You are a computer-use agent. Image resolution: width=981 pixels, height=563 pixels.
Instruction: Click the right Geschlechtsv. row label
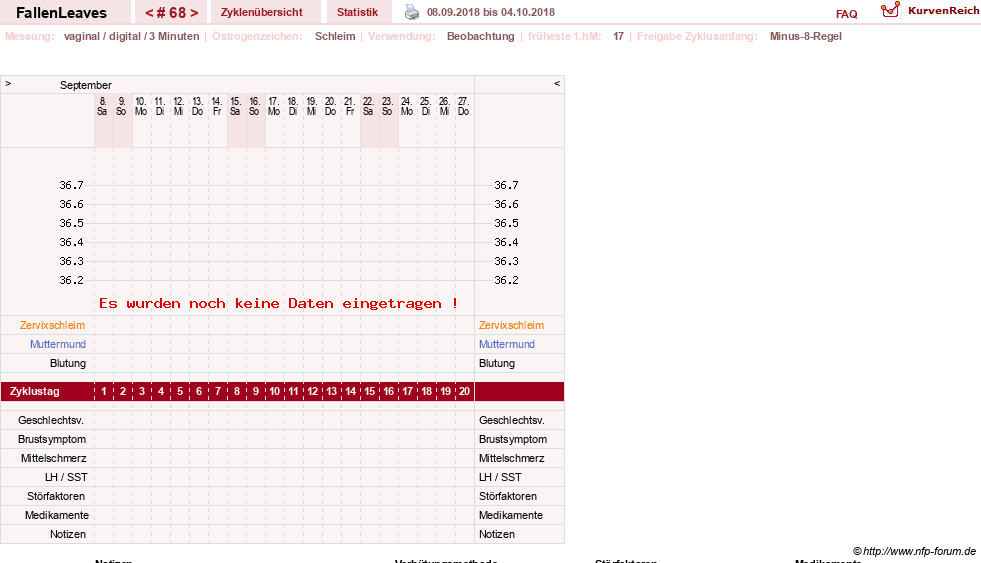tap(512, 420)
